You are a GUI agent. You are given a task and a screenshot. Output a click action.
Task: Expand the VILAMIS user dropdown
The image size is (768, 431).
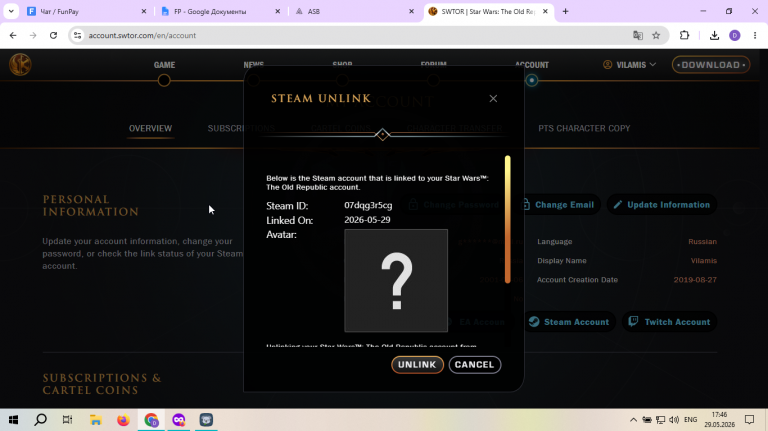tap(629, 65)
